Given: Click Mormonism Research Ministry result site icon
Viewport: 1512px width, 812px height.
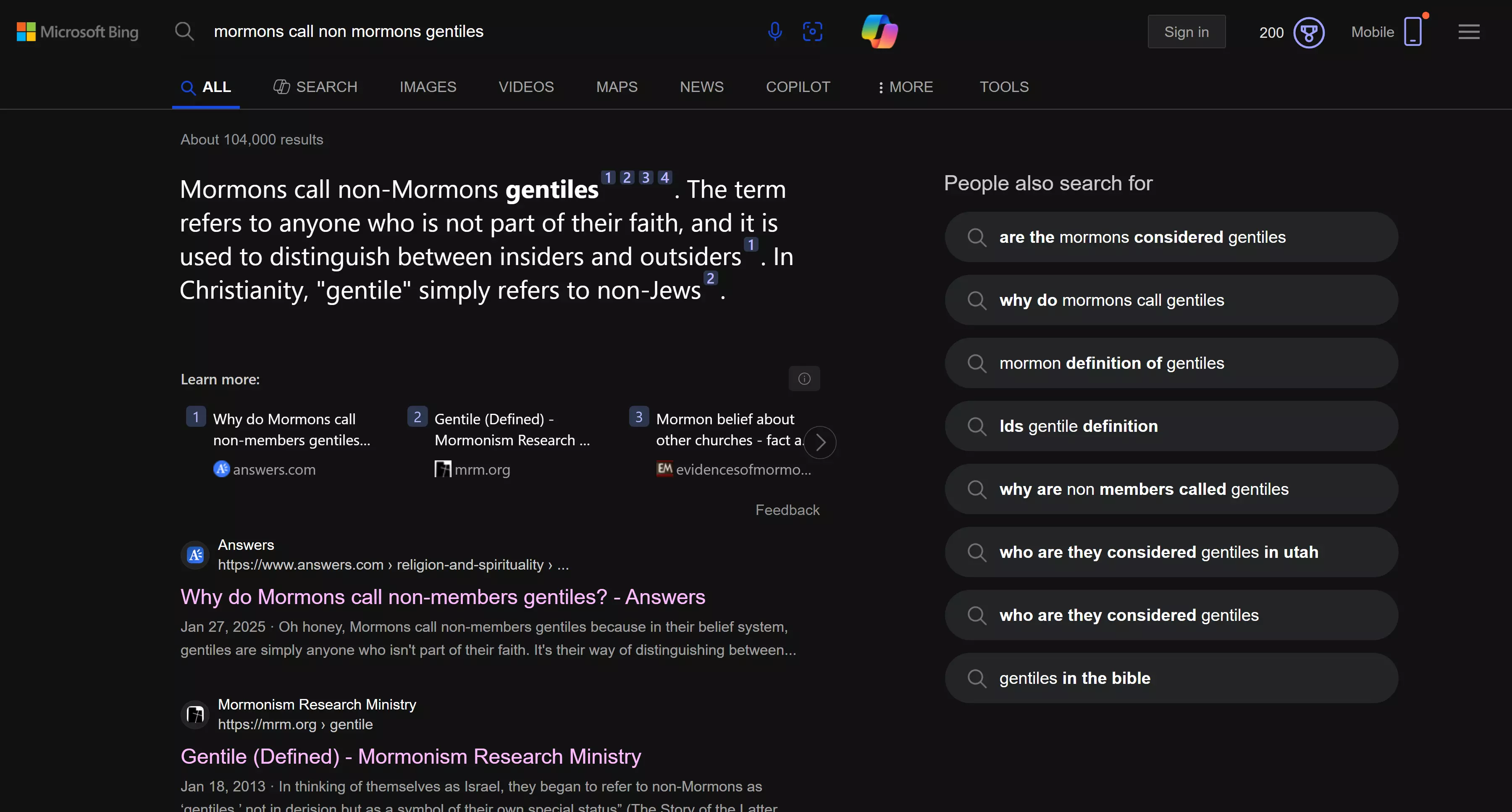Looking at the screenshot, I should click(195, 715).
